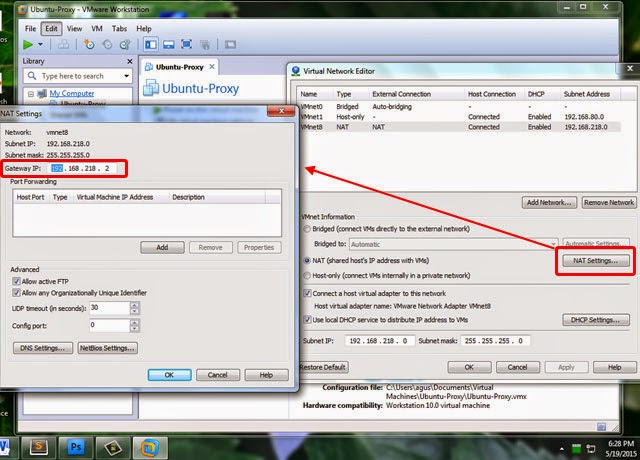
Task: Open the Help menu
Action: click(x=144, y=29)
